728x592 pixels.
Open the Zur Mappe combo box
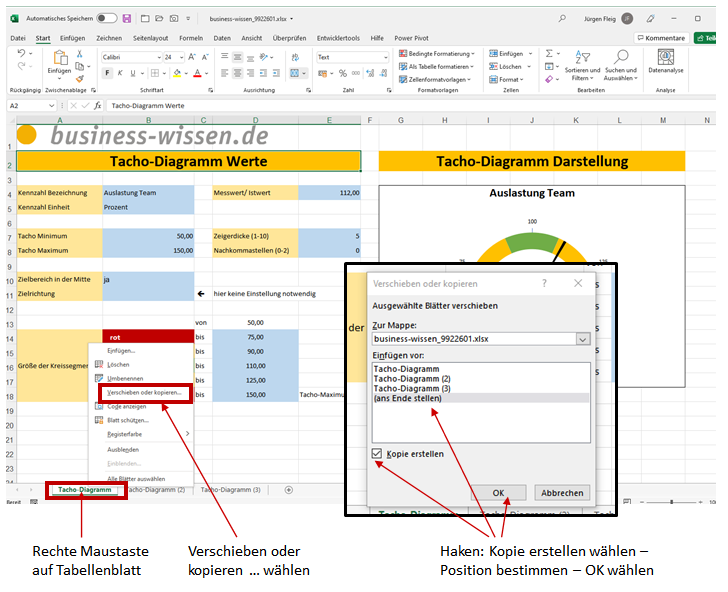click(x=481, y=339)
